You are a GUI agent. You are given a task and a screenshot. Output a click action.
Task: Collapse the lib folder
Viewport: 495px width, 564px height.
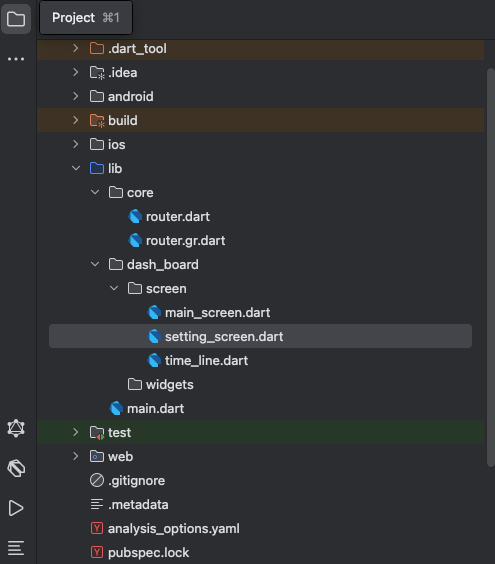[x=76, y=168]
